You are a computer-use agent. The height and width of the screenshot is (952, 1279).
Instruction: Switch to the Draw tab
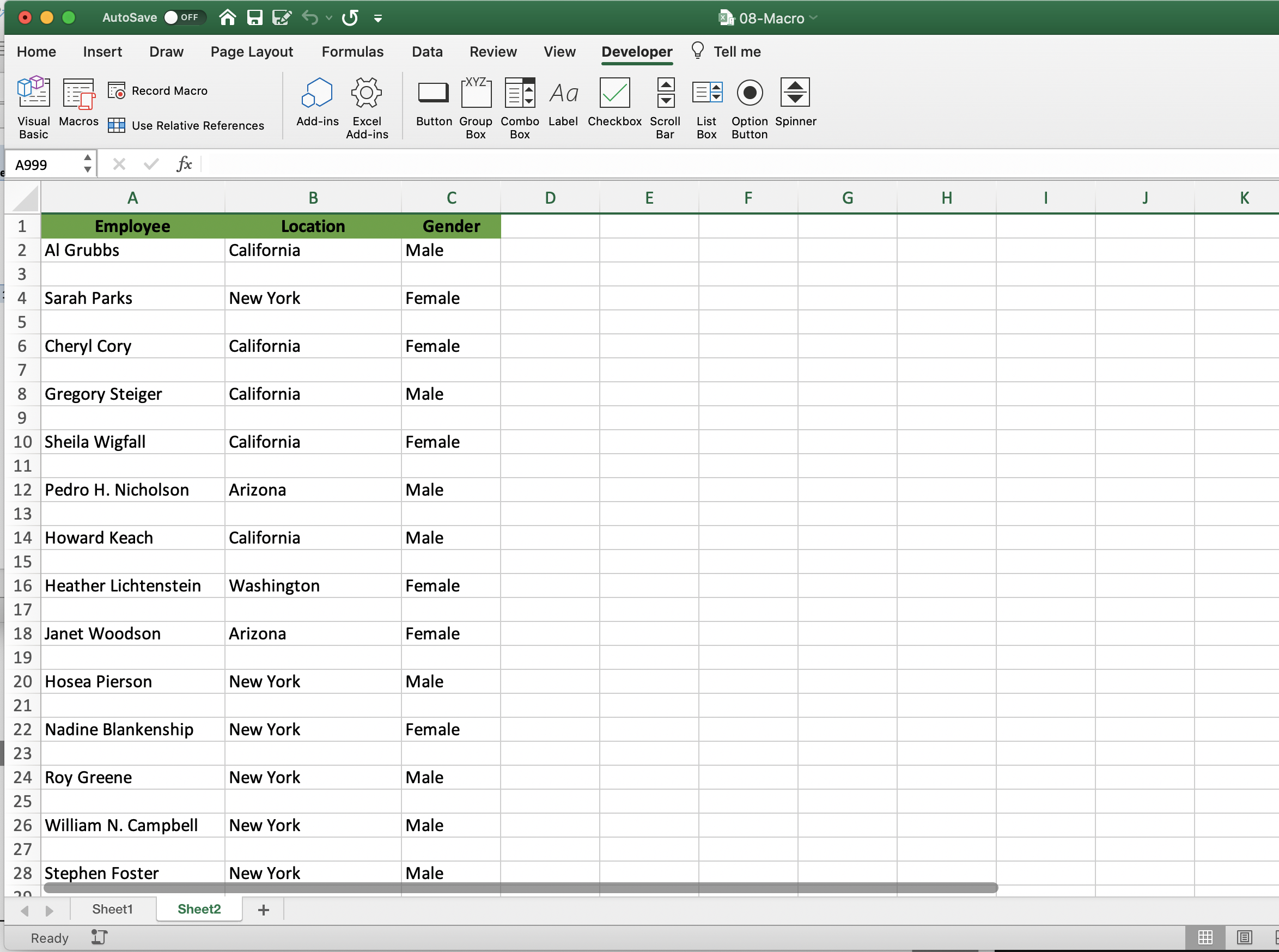tap(166, 52)
